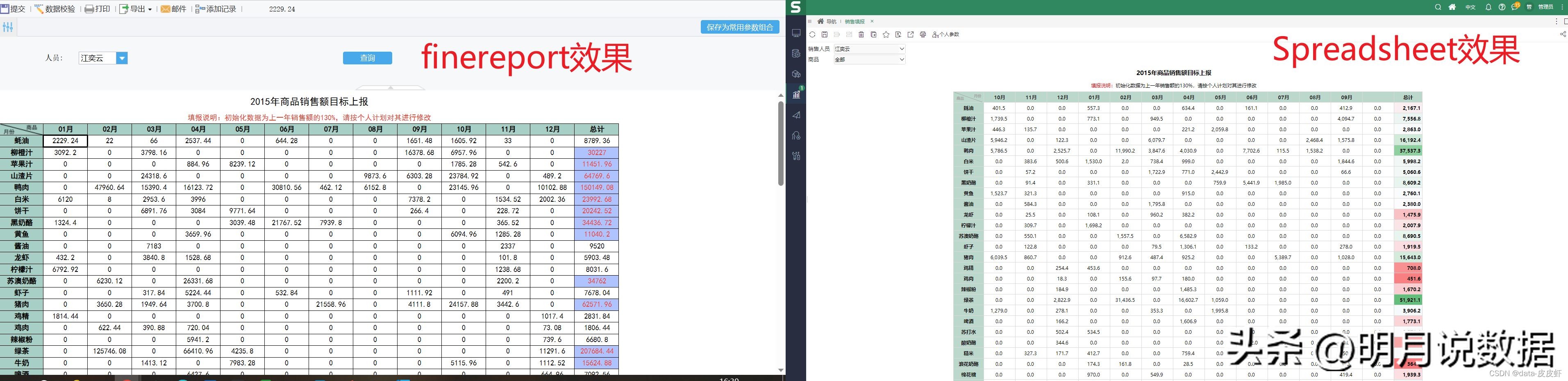
Task: Select 鸭肉 总计 cell 37,537.3 in Spreadsheet
Action: tap(1408, 151)
